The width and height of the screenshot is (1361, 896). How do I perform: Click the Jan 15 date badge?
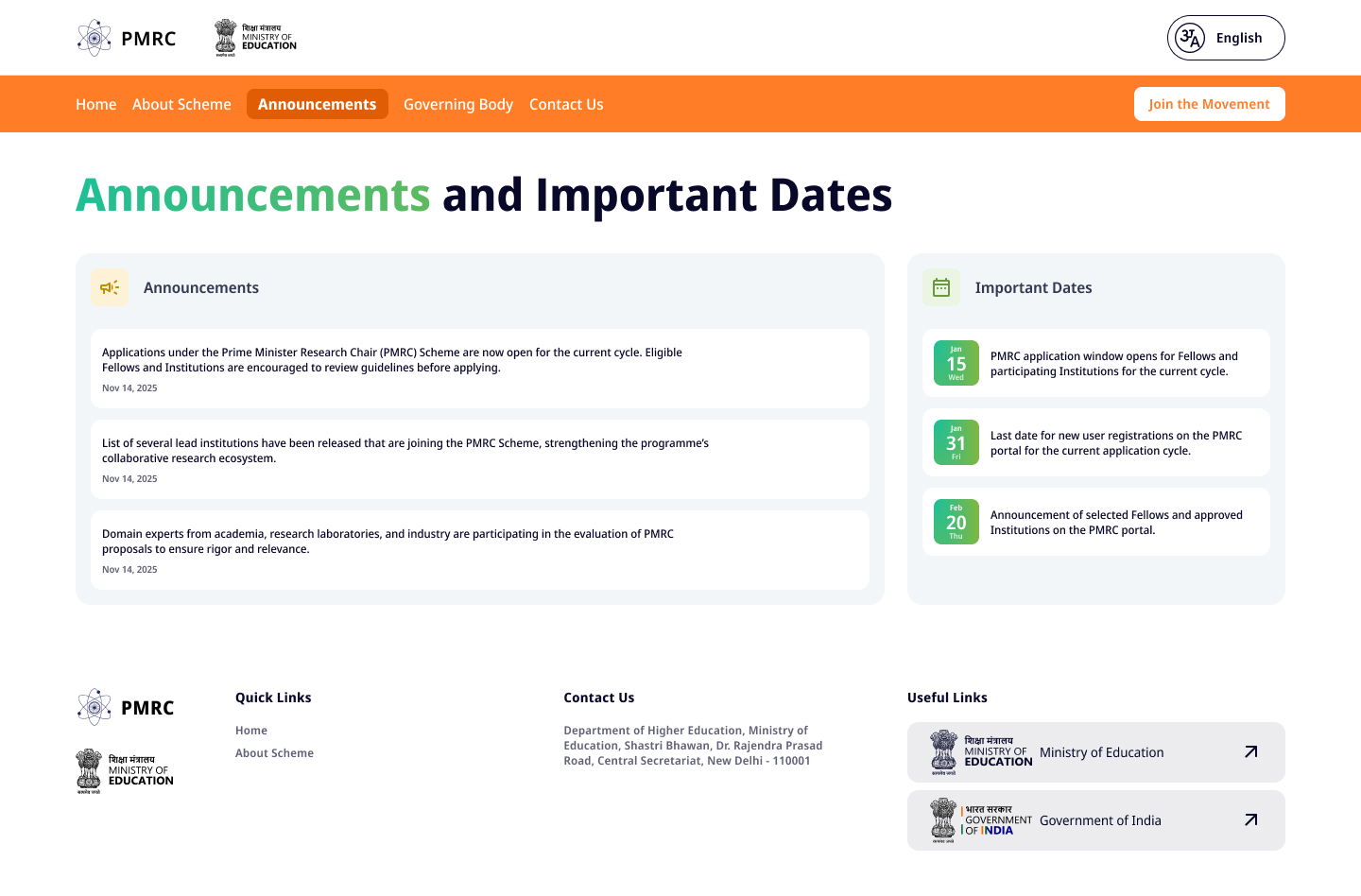(x=956, y=363)
